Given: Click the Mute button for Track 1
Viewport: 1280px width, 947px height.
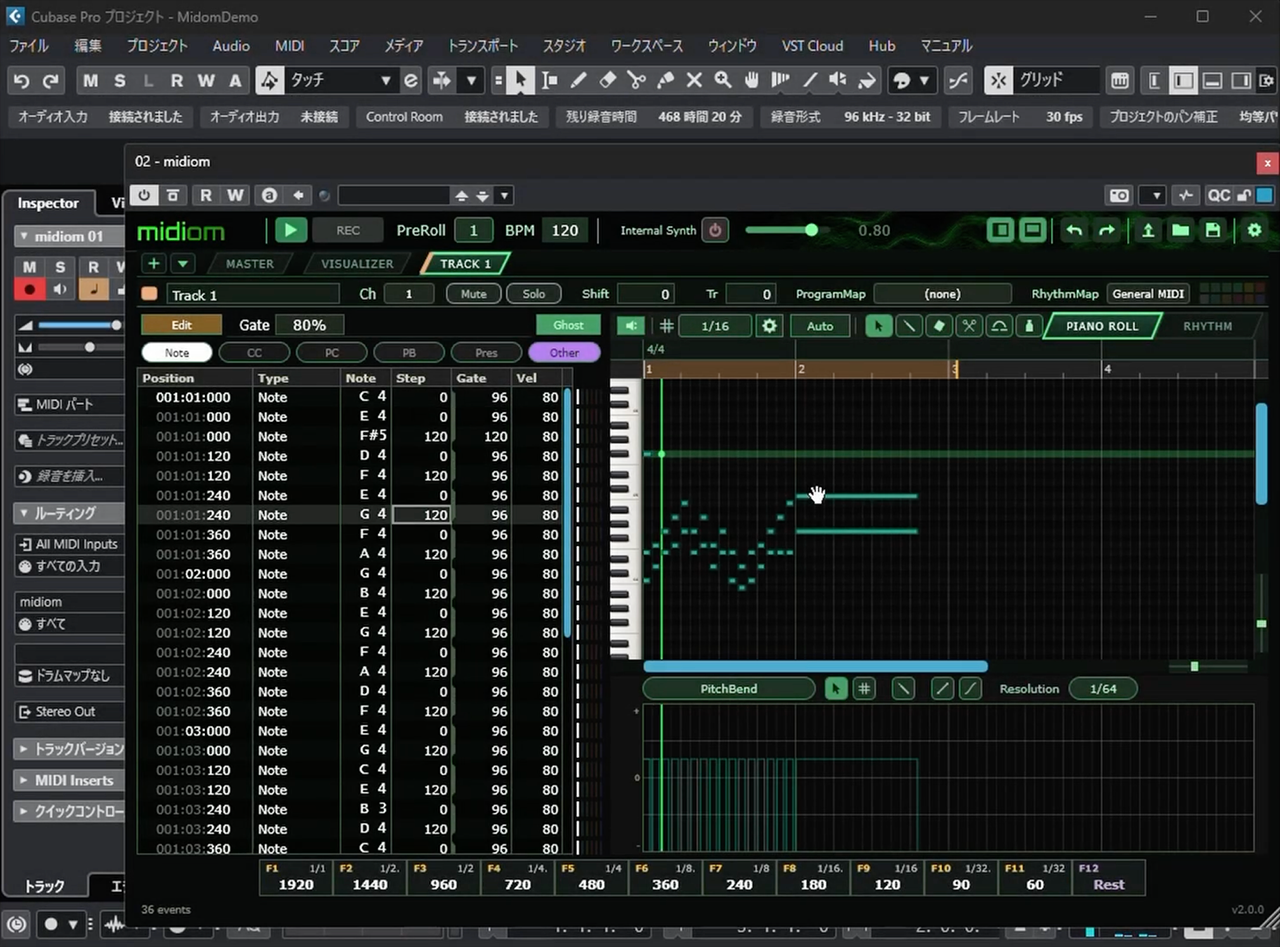Looking at the screenshot, I should click(x=473, y=294).
